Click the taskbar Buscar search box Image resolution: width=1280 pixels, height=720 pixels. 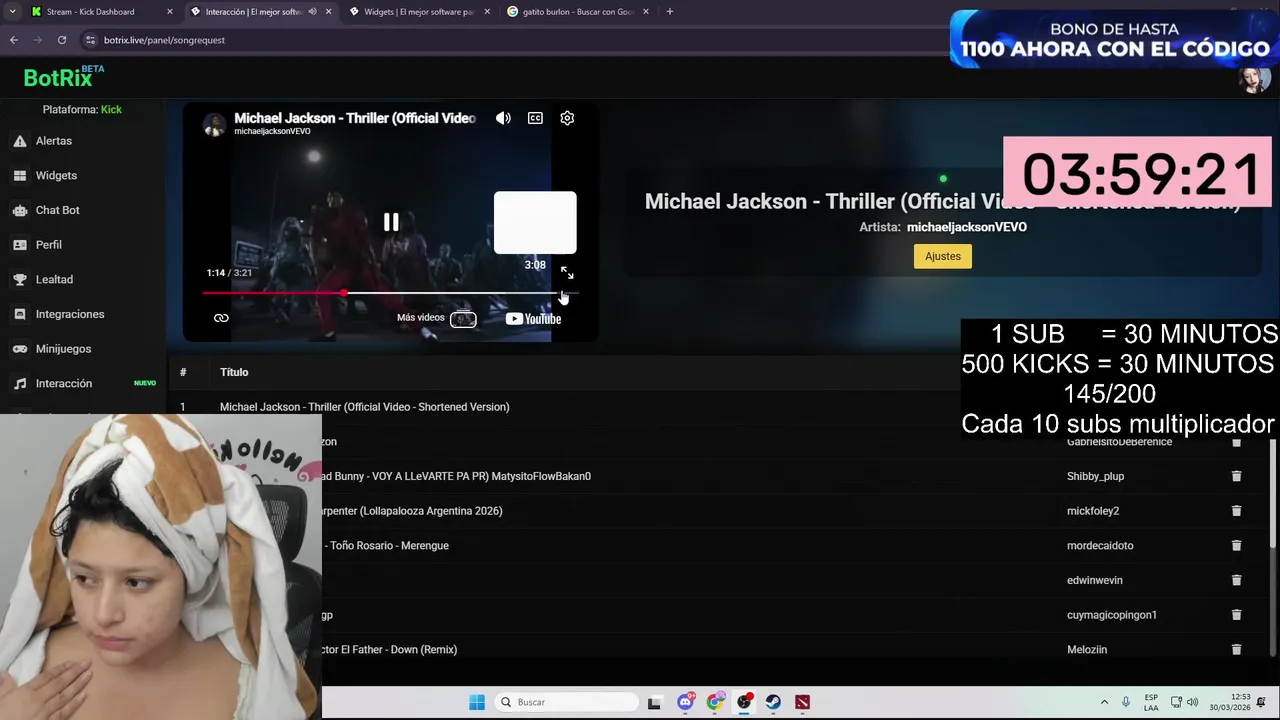point(566,702)
